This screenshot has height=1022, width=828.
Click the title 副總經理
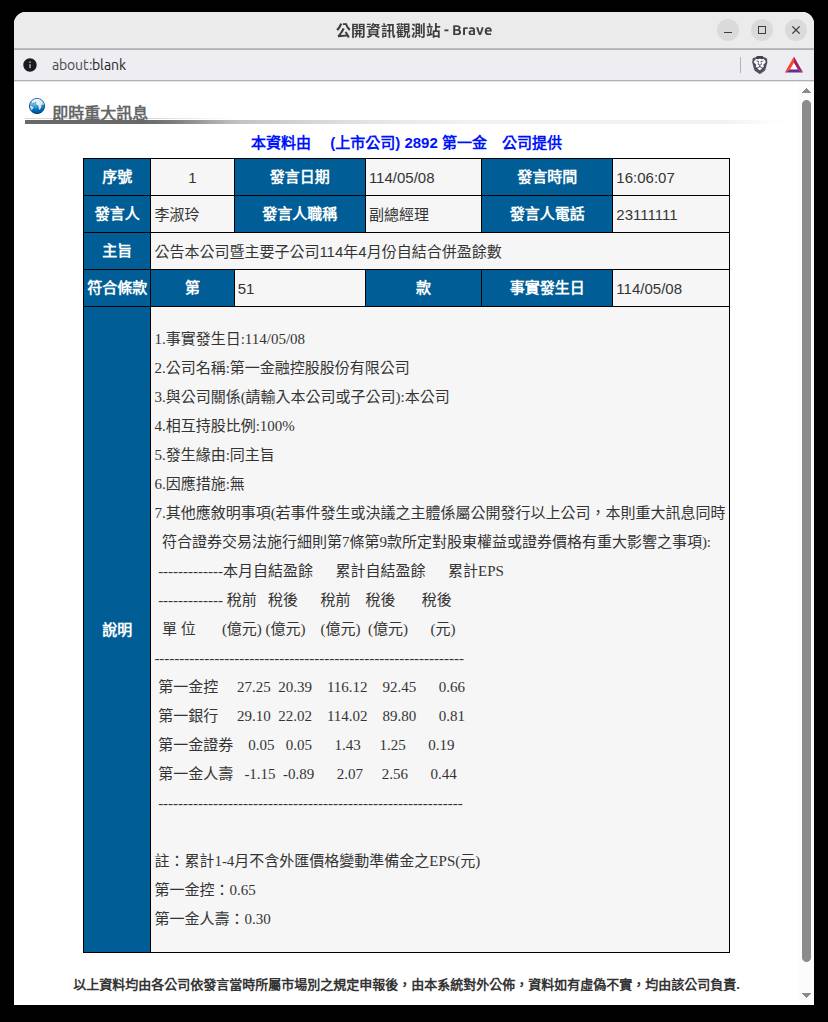(x=399, y=214)
